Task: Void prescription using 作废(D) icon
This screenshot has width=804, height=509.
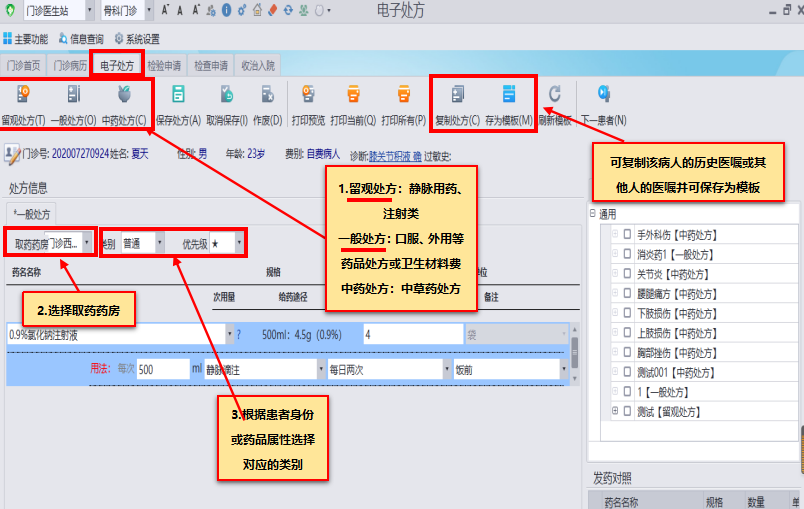Action: 268,95
